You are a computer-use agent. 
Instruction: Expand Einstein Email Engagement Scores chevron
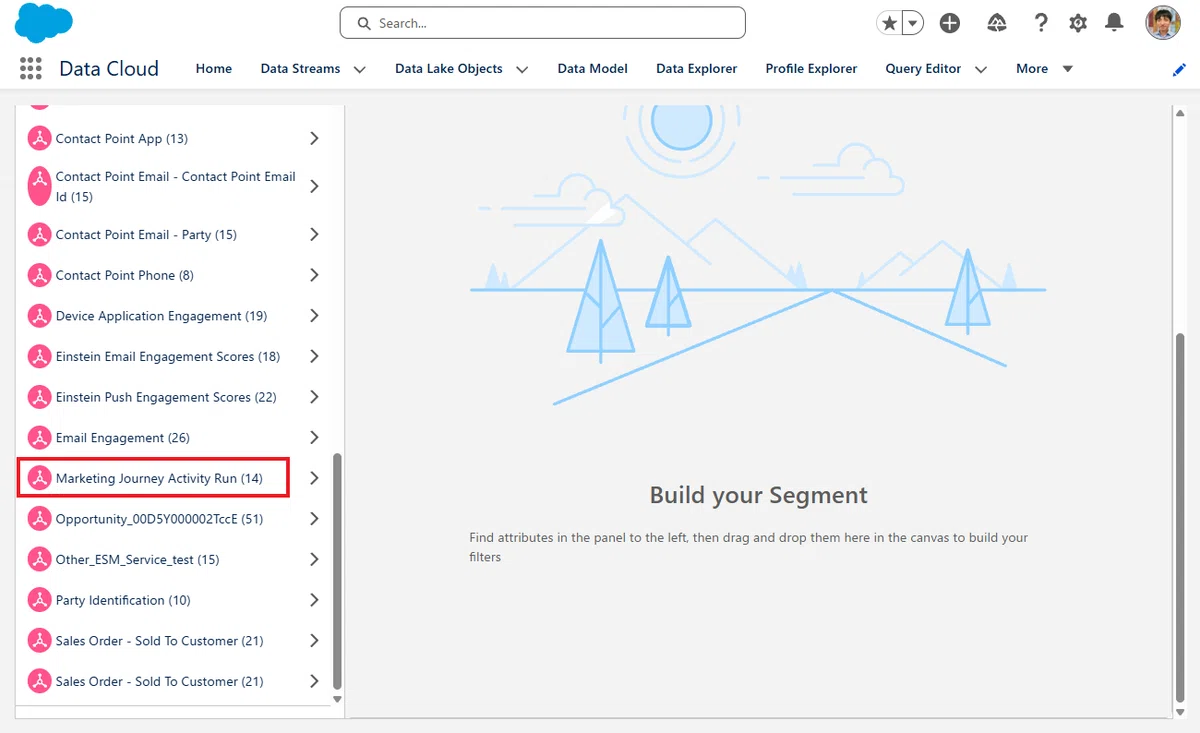[x=314, y=356]
